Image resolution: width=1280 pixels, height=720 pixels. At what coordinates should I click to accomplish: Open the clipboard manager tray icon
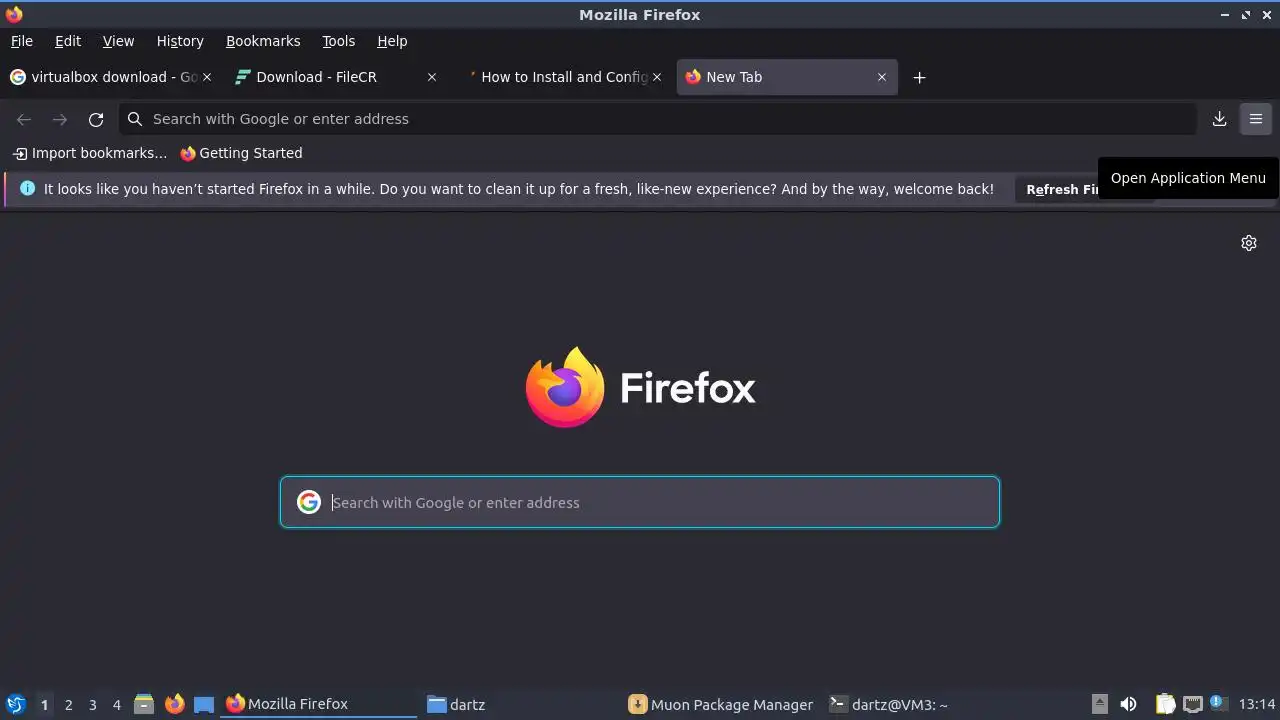click(1165, 704)
